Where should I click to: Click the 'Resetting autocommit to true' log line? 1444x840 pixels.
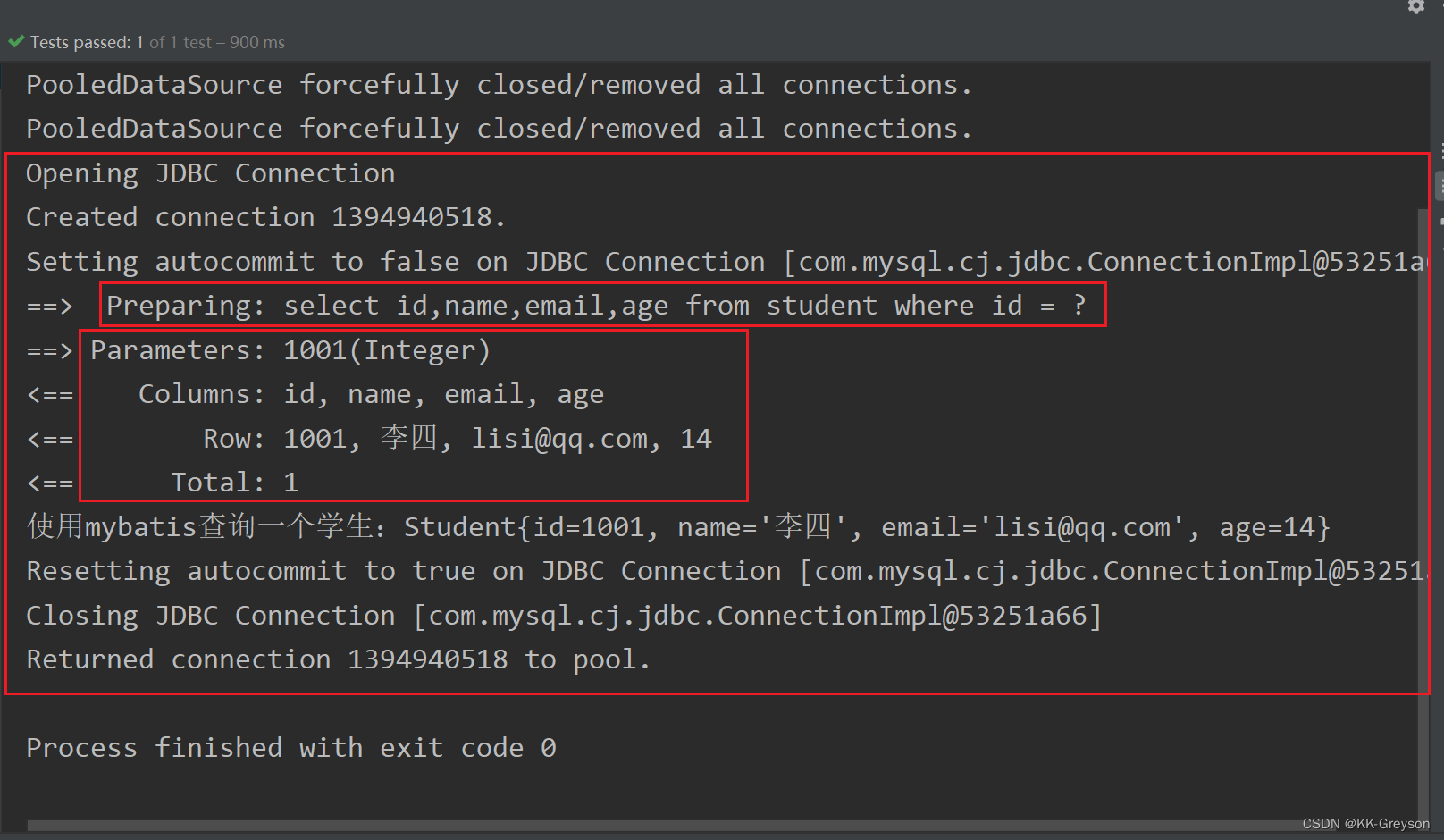(726, 571)
